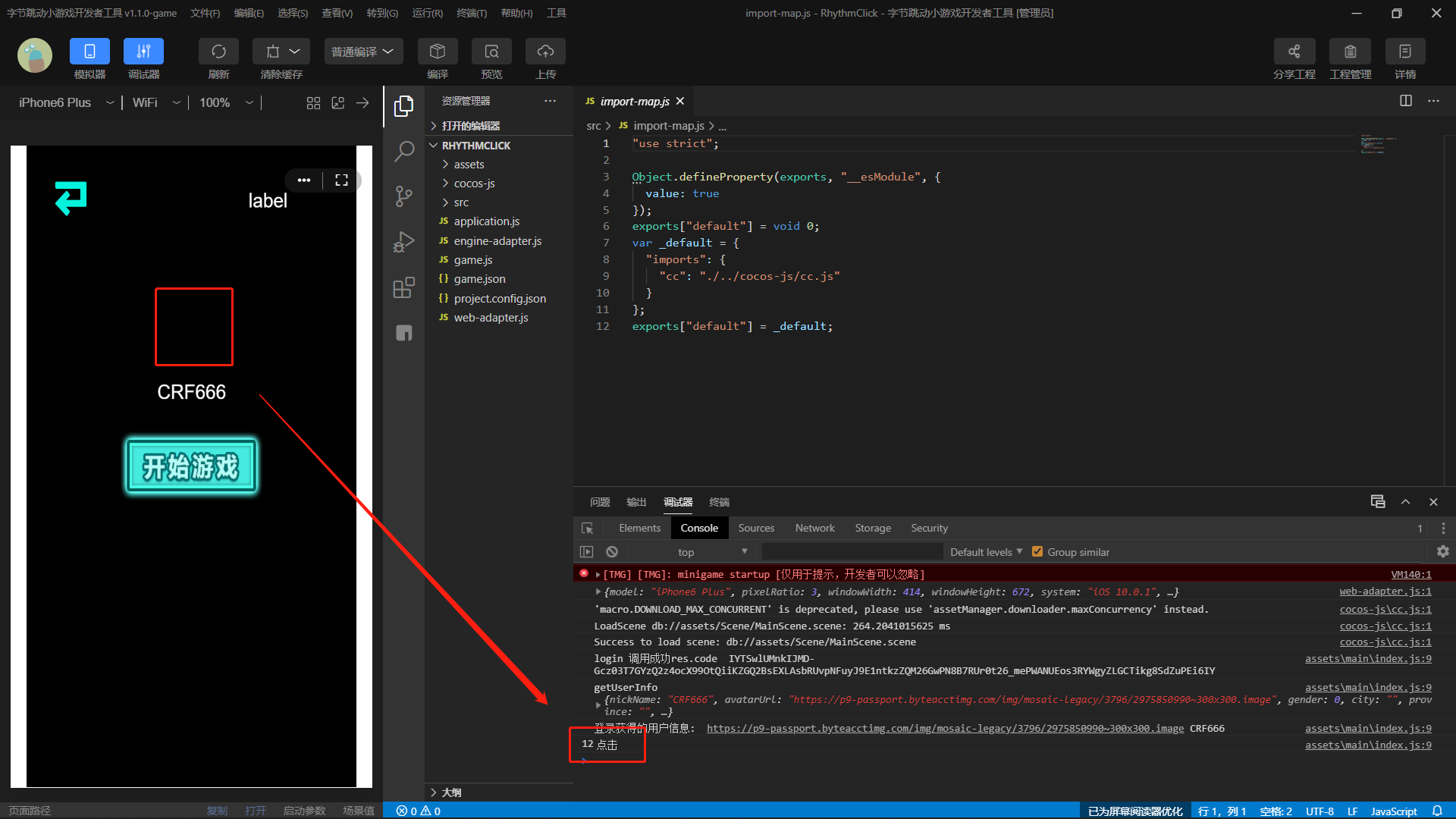Image resolution: width=1456 pixels, height=819 pixels.
Task: Click the upload cloud icon
Action: pos(545,52)
